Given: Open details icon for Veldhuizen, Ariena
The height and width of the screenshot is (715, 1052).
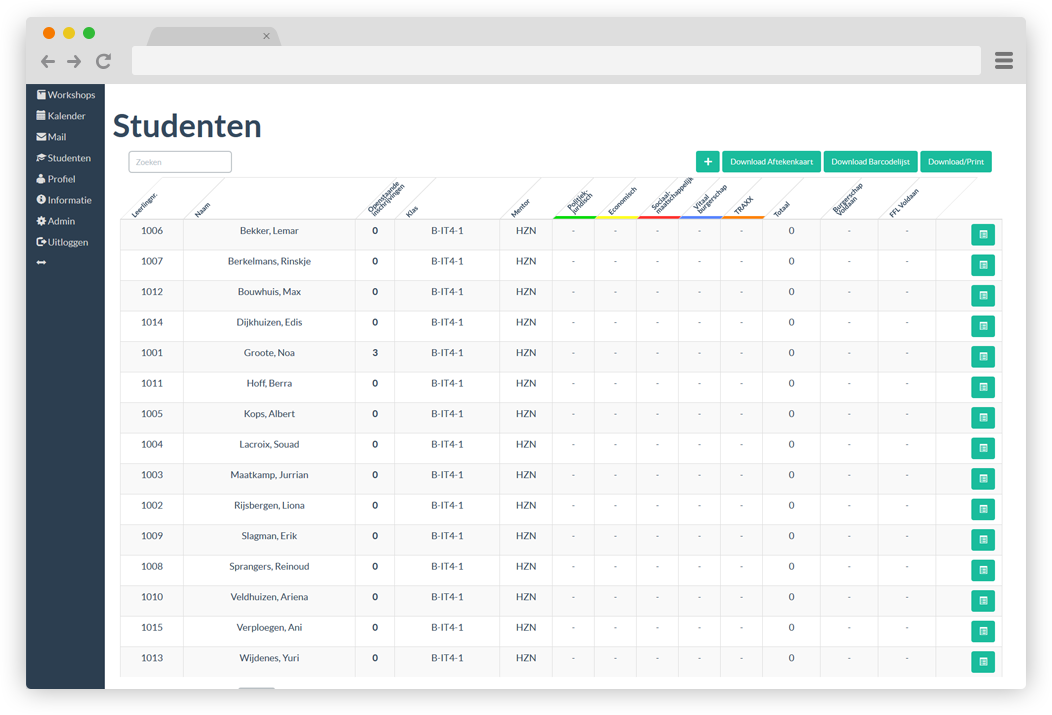Looking at the screenshot, I should point(983,601).
